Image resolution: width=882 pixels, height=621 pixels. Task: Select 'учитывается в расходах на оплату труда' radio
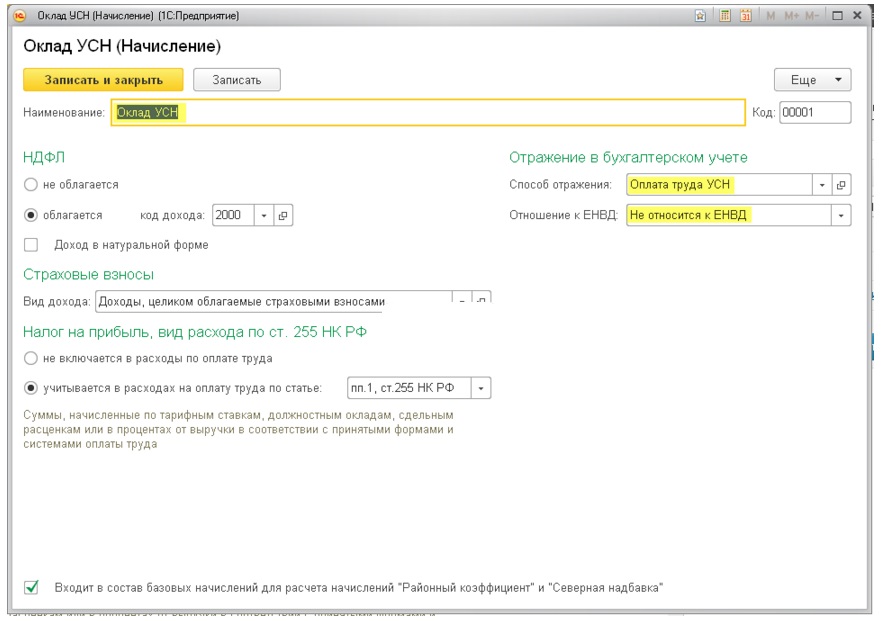coord(31,388)
